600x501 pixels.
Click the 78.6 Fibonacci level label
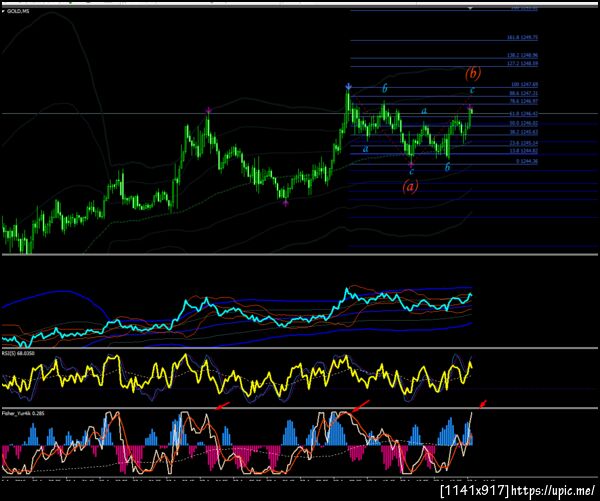523,101
